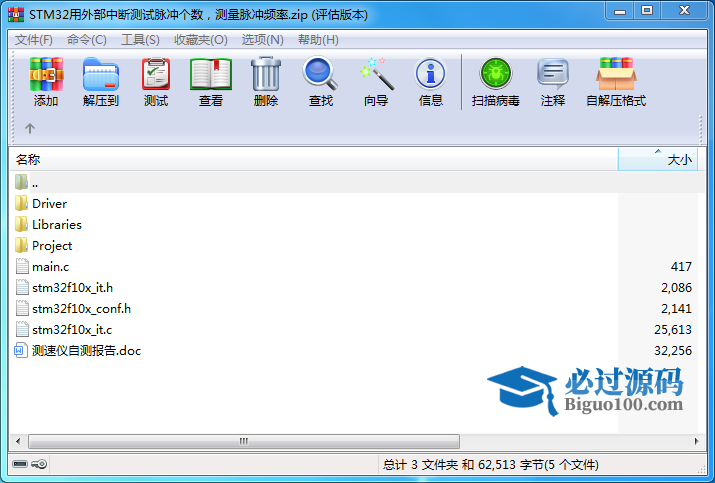Click the SFX (自解压格式) icon
Image resolution: width=715 pixels, height=483 pixels.
point(616,74)
